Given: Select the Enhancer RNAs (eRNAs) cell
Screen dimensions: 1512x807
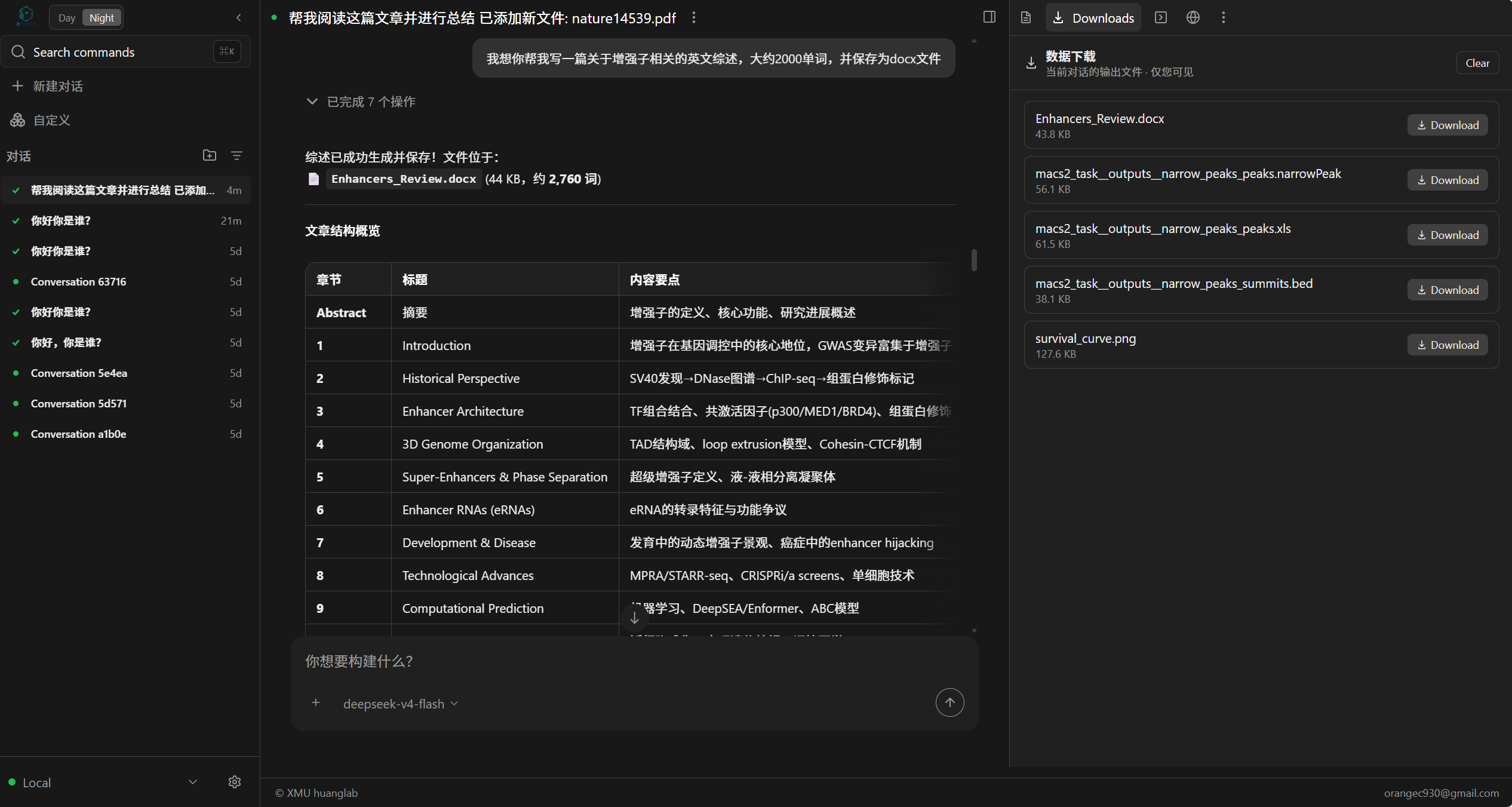Looking at the screenshot, I should click(x=505, y=510).
